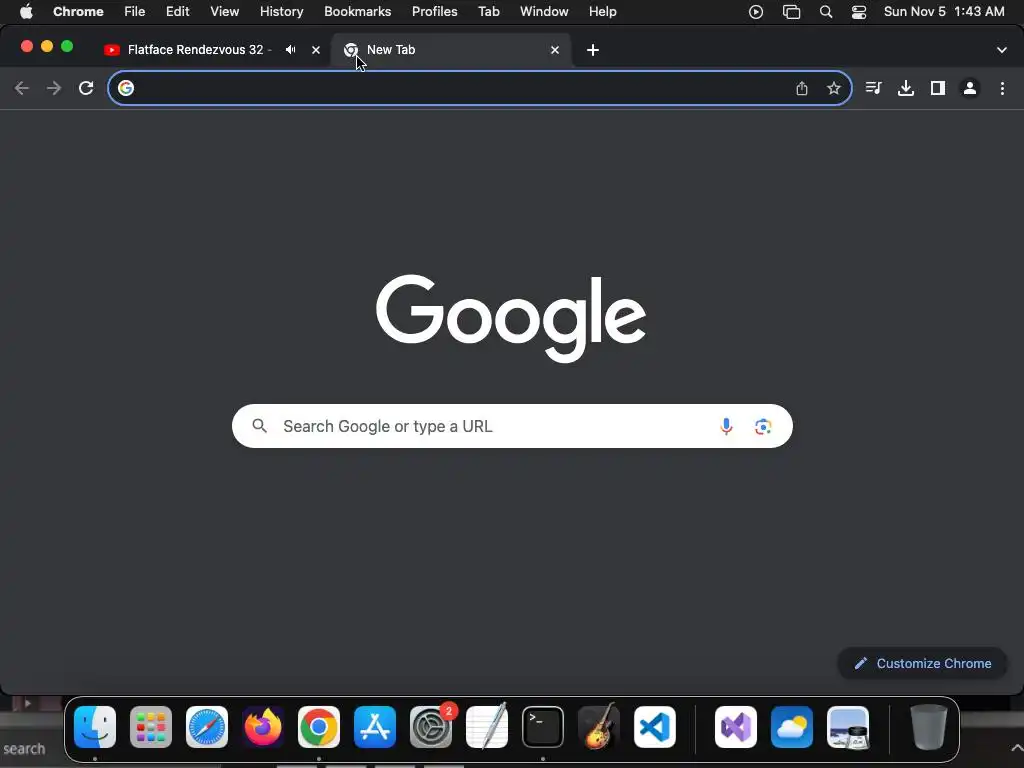Open the Tab menu
This screenshot has height=768, width=1024.
pos(488,12)
